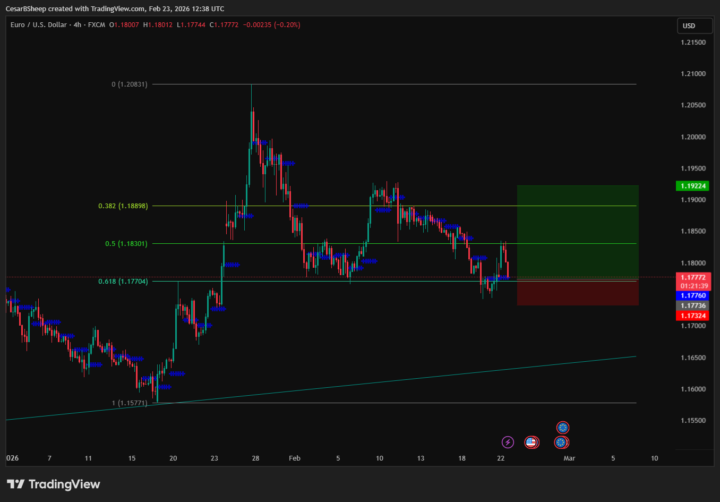The width and height of the screenshot is (720, 502).
Task: Click the Feb label on time axis
Action: [294, 458]
